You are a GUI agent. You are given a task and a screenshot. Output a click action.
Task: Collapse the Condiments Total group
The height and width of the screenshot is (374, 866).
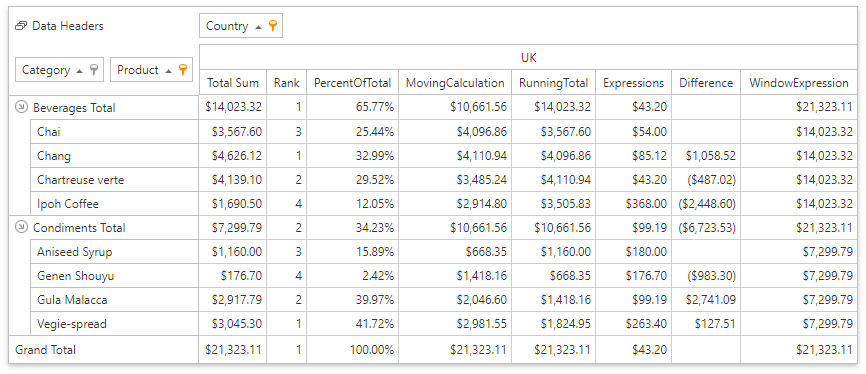coord(21,227)
